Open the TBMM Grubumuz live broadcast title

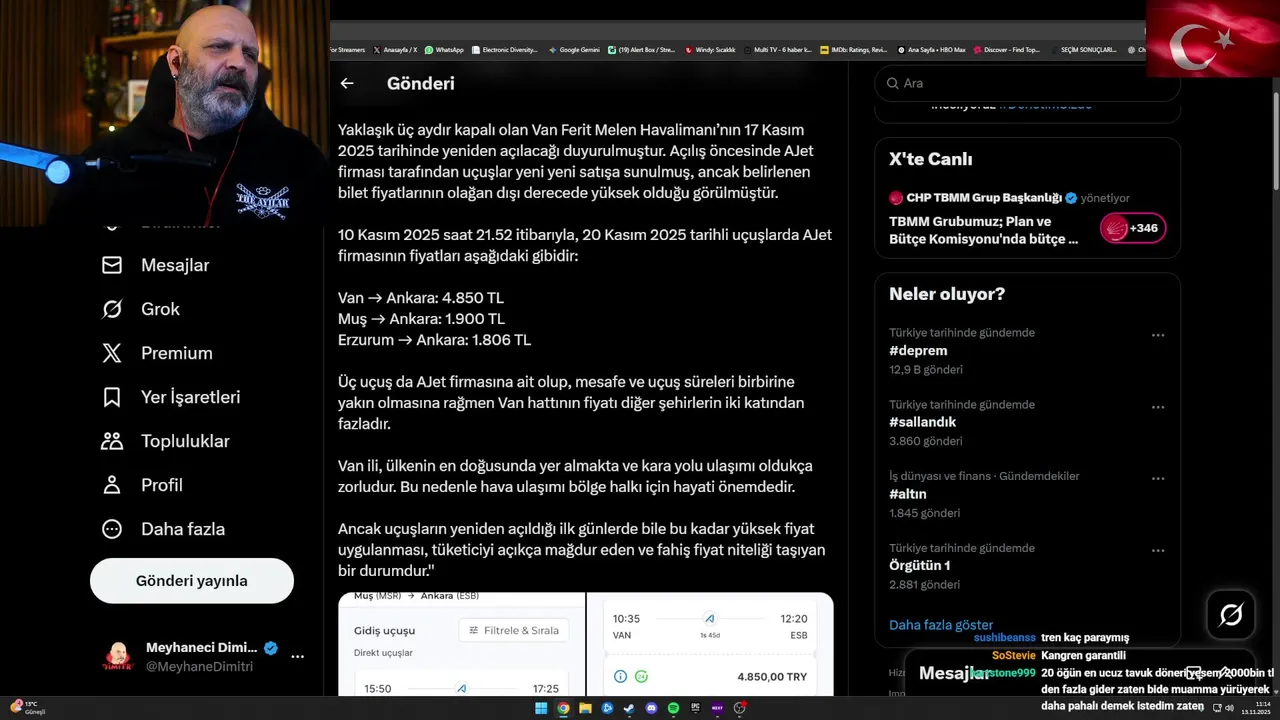point(984,230)
